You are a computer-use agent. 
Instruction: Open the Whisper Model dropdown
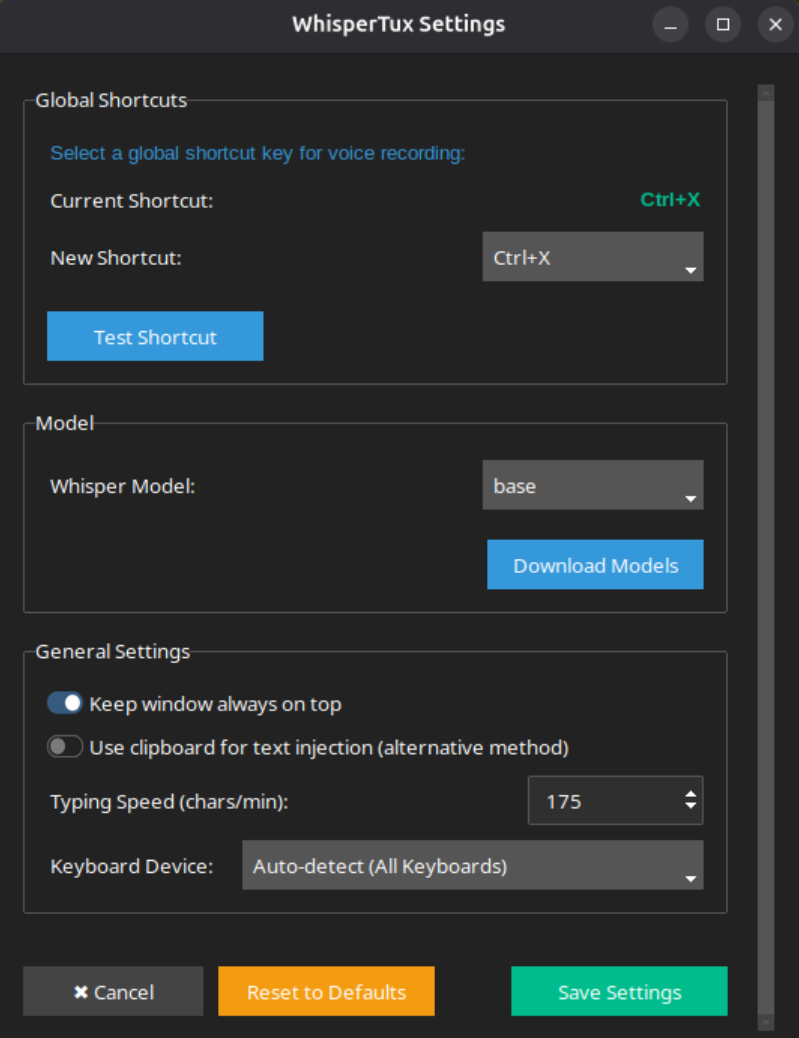point(592,485)
